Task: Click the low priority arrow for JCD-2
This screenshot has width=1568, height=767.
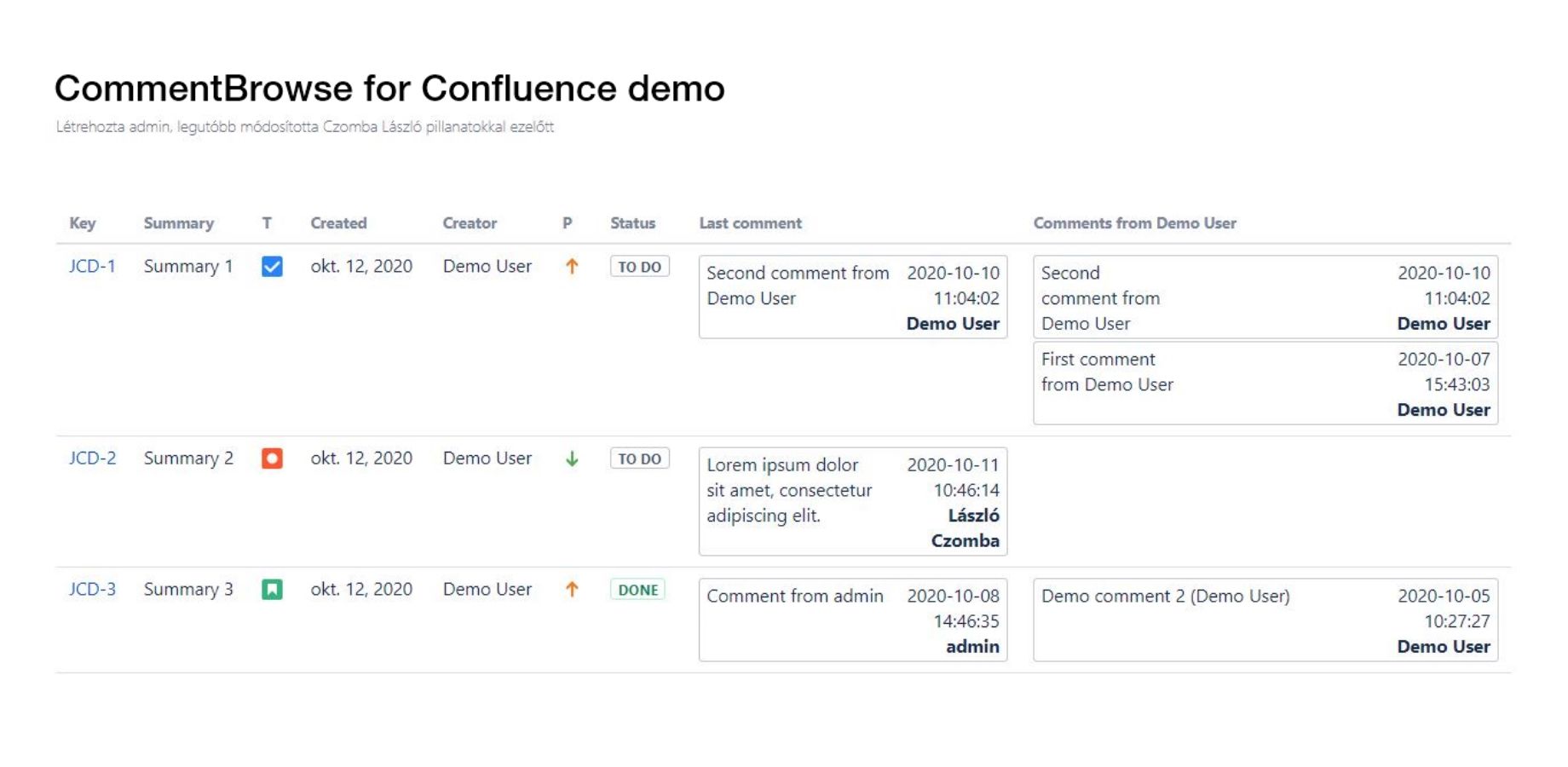Action: [x=572, y=458]
